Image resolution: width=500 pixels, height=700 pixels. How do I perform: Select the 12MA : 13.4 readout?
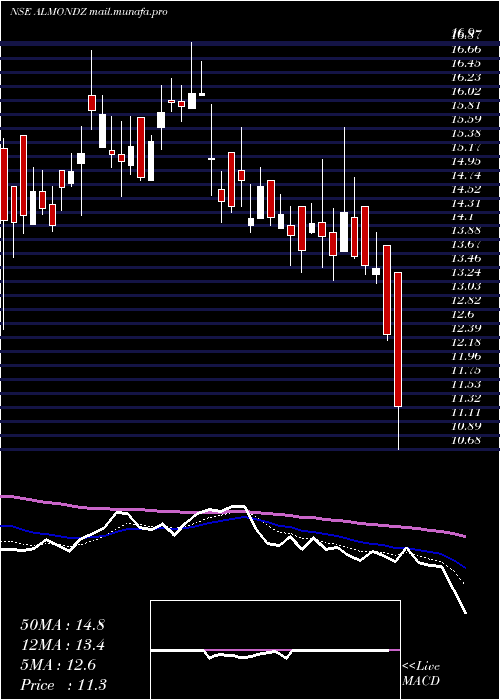pyautogui.click(x=62, y=645)
